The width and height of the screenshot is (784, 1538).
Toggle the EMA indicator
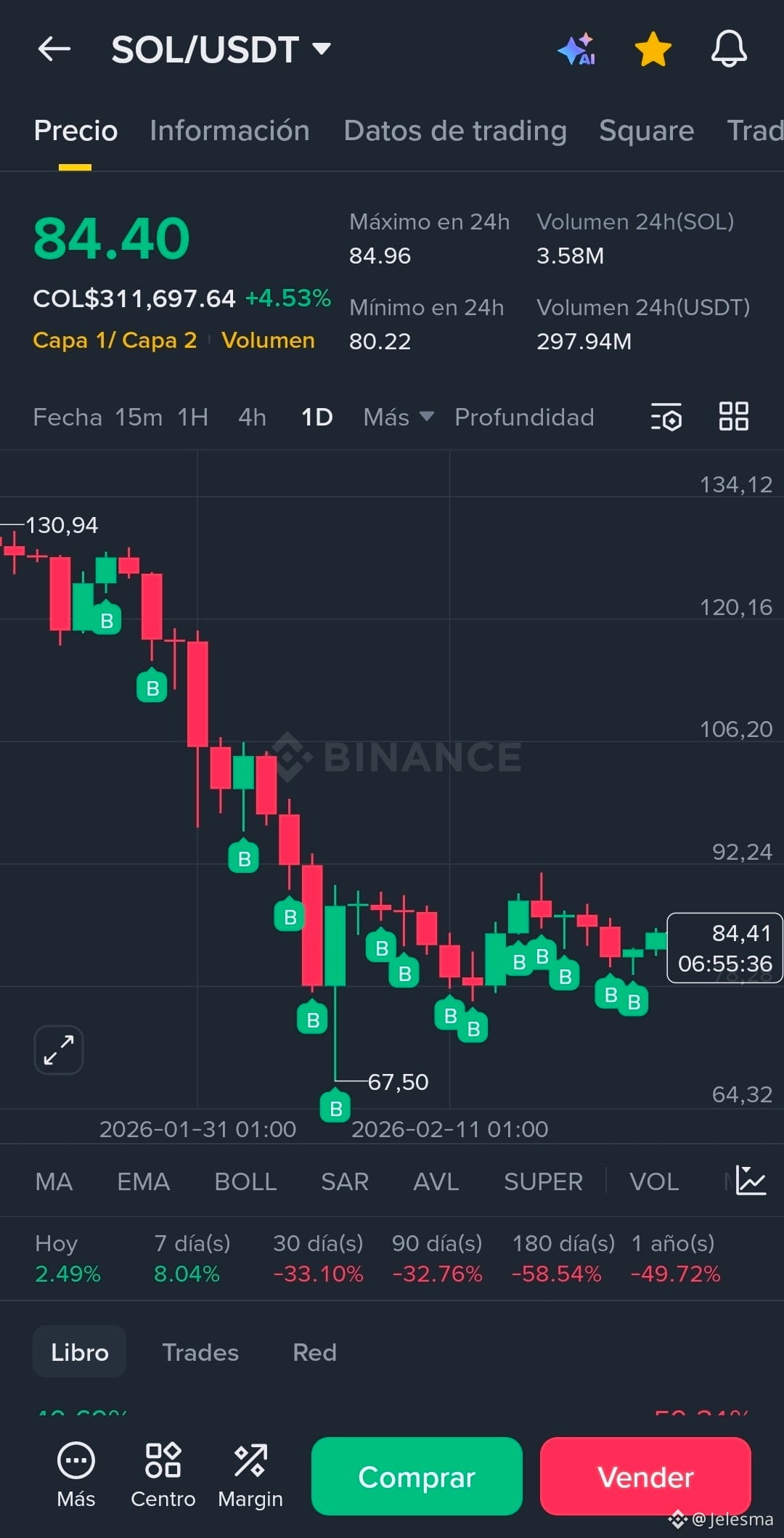pyautogui.click(x=143, y=1181)
